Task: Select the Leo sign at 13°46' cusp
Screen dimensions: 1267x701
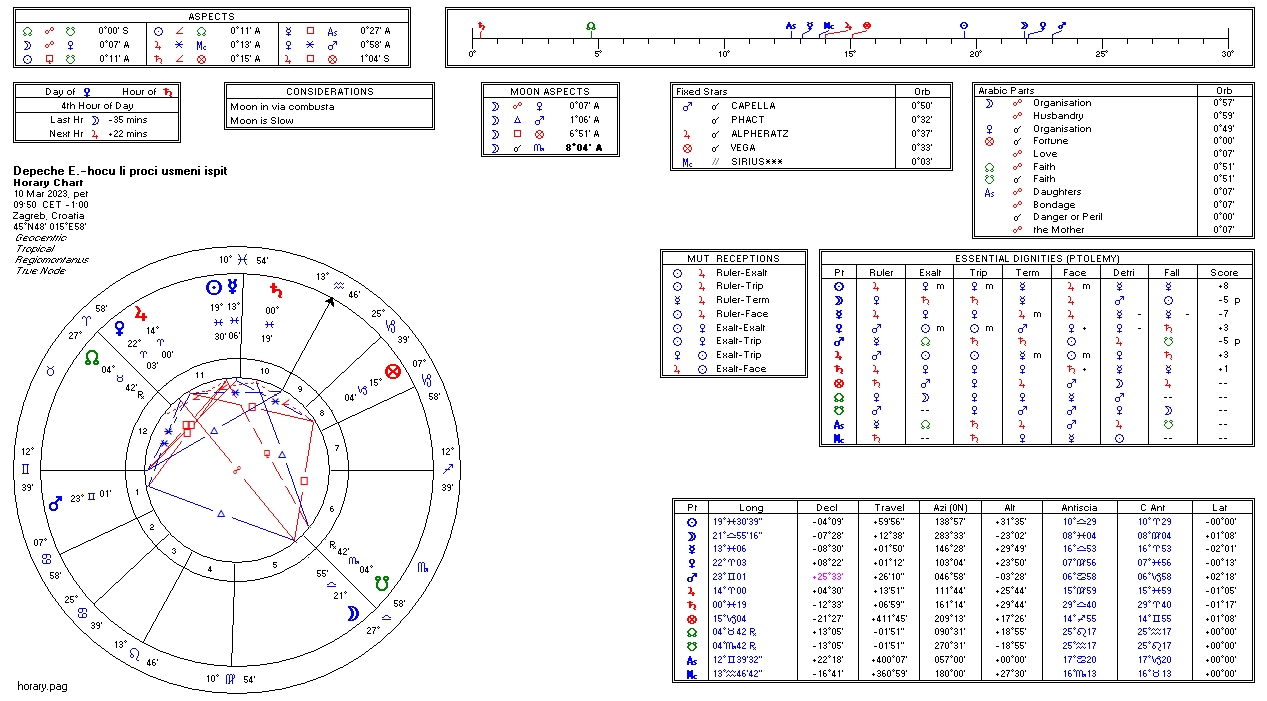Action: 135,654
